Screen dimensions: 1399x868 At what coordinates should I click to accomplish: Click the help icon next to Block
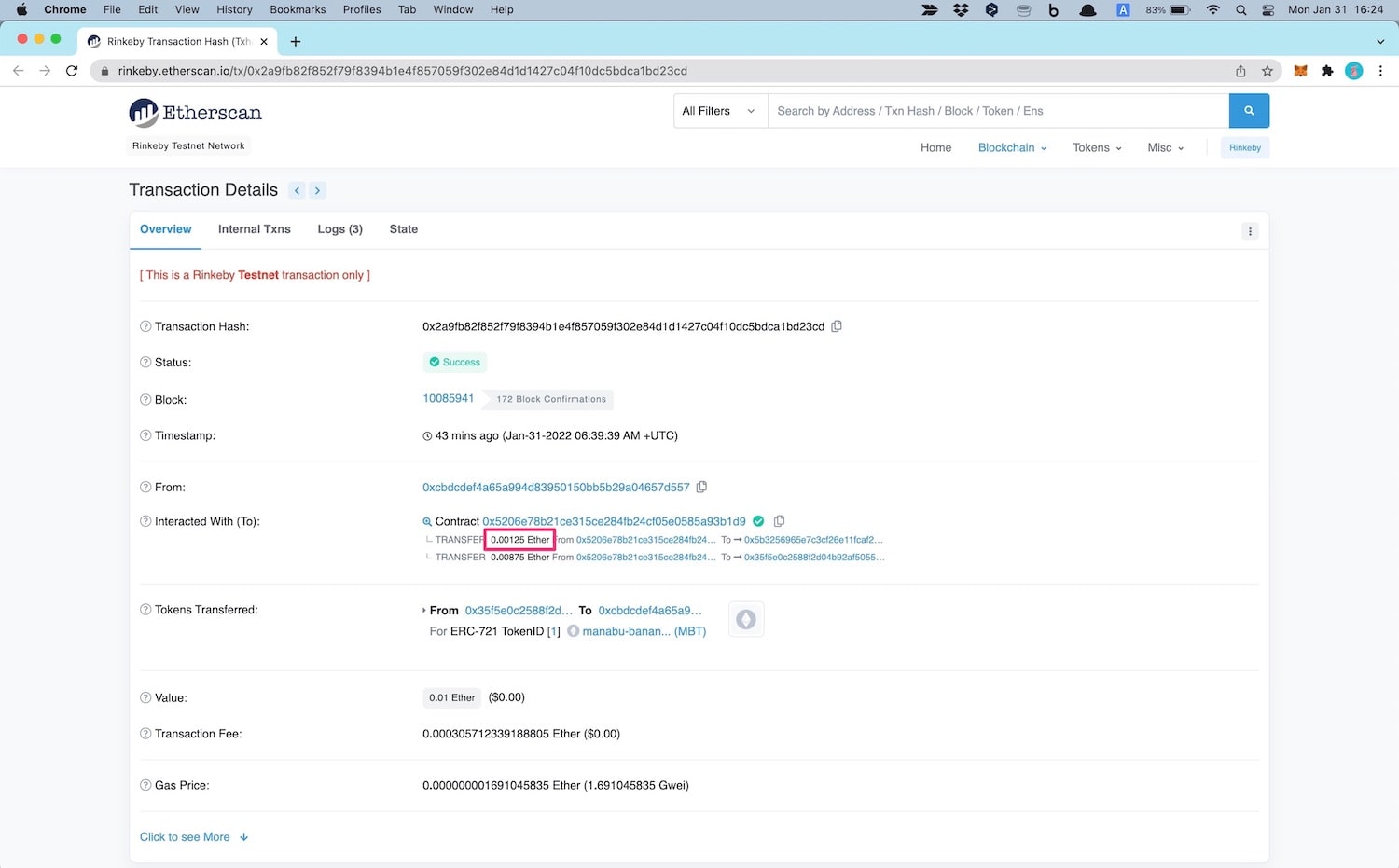(x=145, y=399)
